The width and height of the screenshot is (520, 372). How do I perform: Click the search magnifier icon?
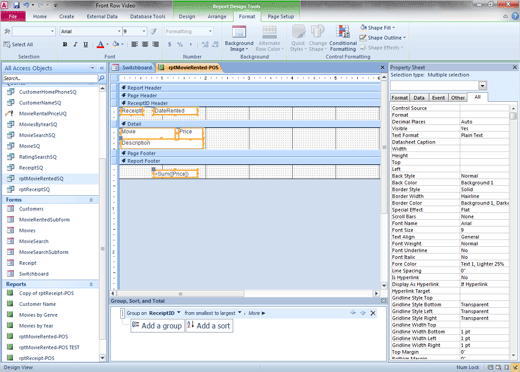click(x=101, y=78)
